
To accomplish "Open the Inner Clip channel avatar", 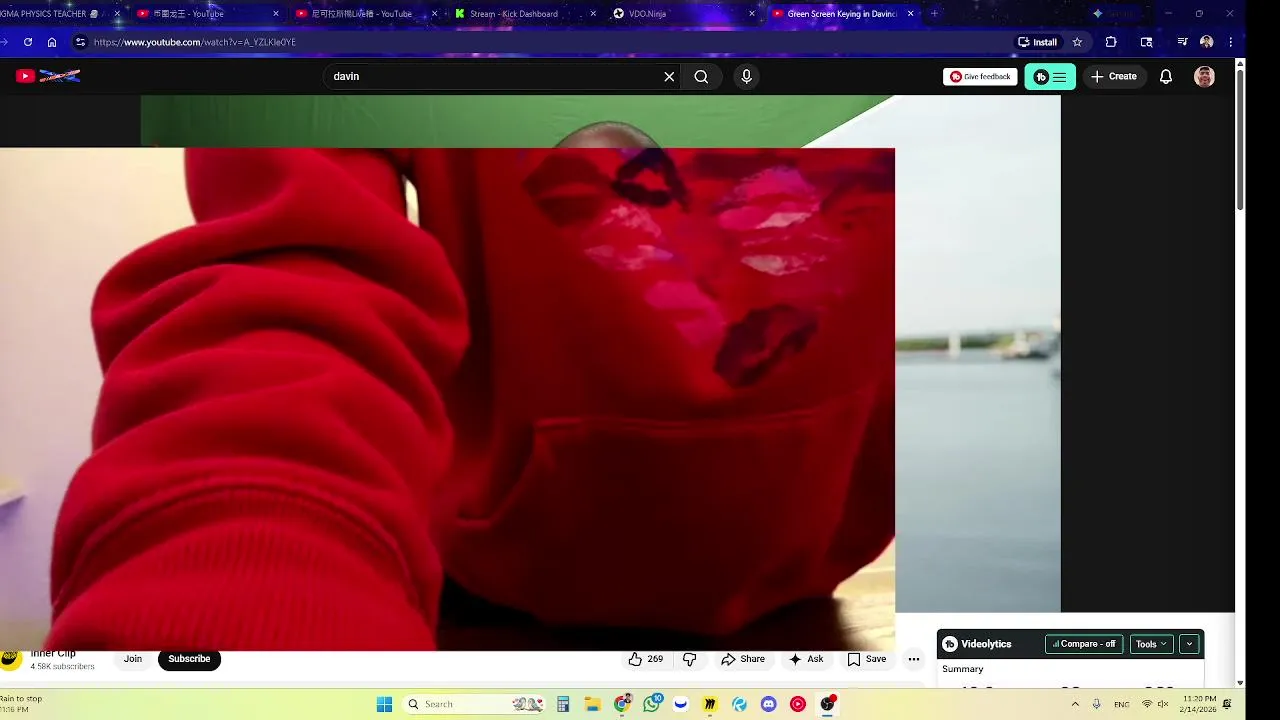I will 10,659.
